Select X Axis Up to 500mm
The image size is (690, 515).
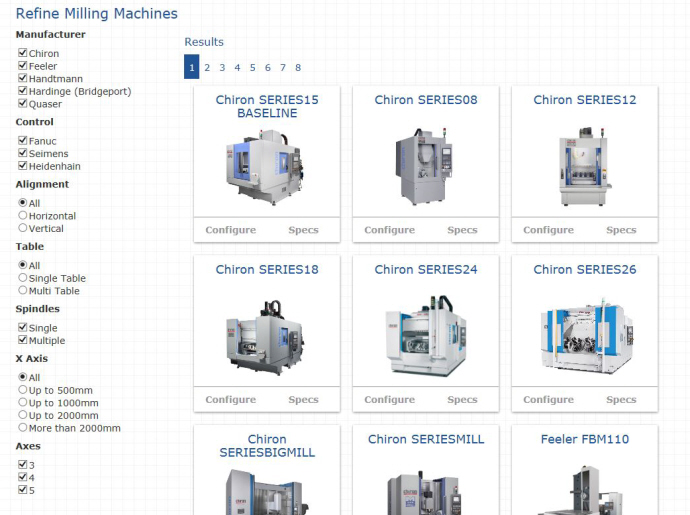(x=22, y=390)
